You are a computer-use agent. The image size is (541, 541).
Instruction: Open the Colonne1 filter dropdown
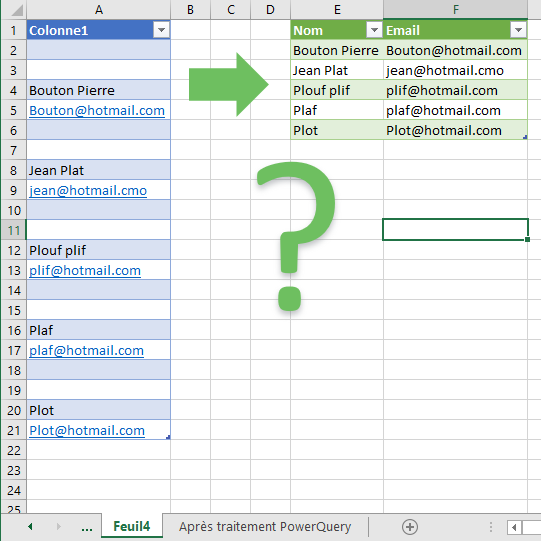tap(161, 30)
